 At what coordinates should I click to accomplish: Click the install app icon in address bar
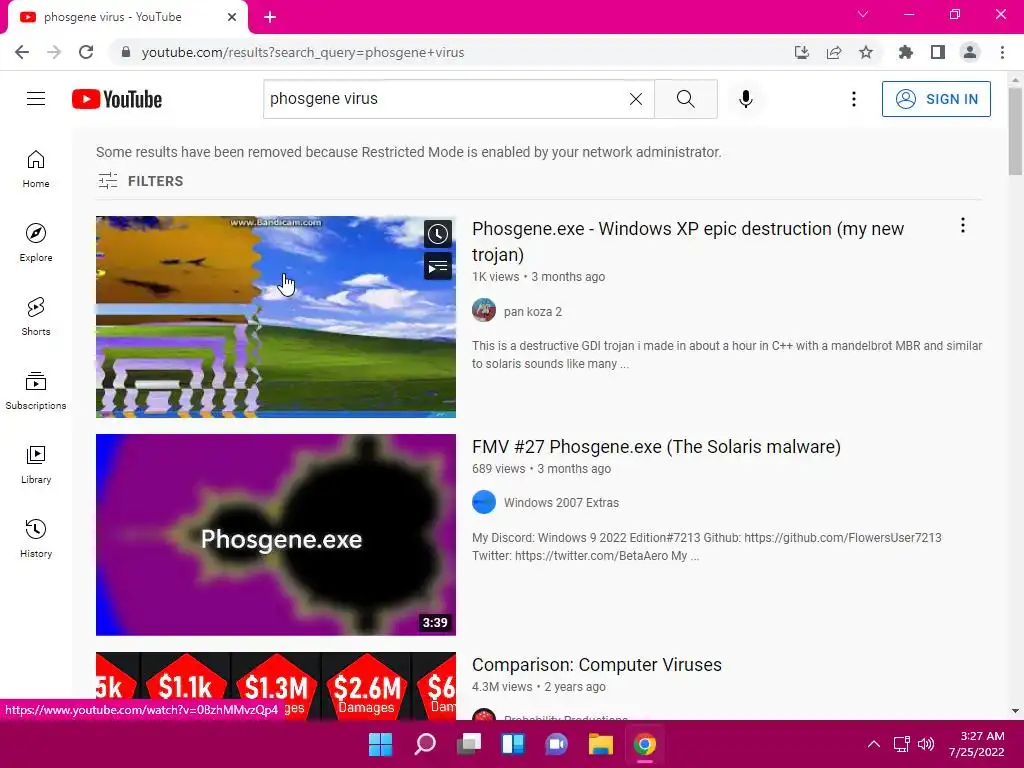point(801,52)
